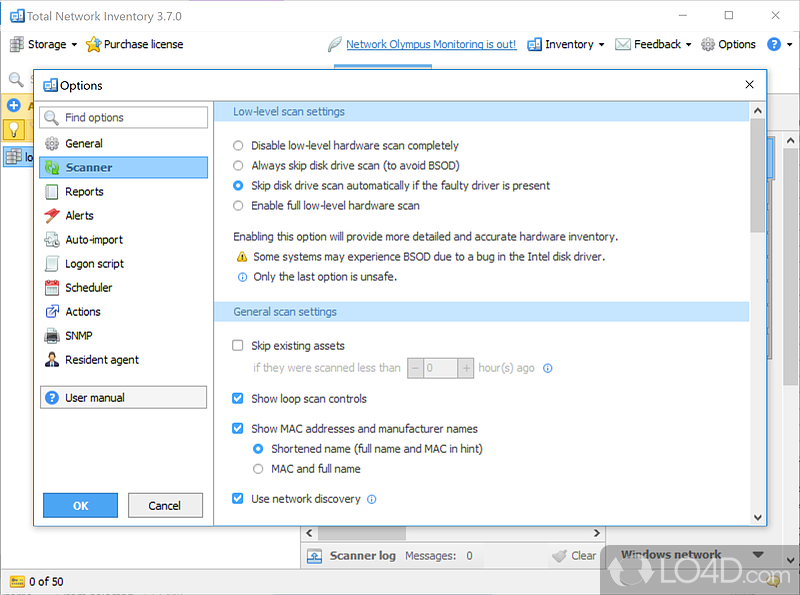The image size is (800, 595).
Task: Click the hours value input field
Action: (441, 368)
